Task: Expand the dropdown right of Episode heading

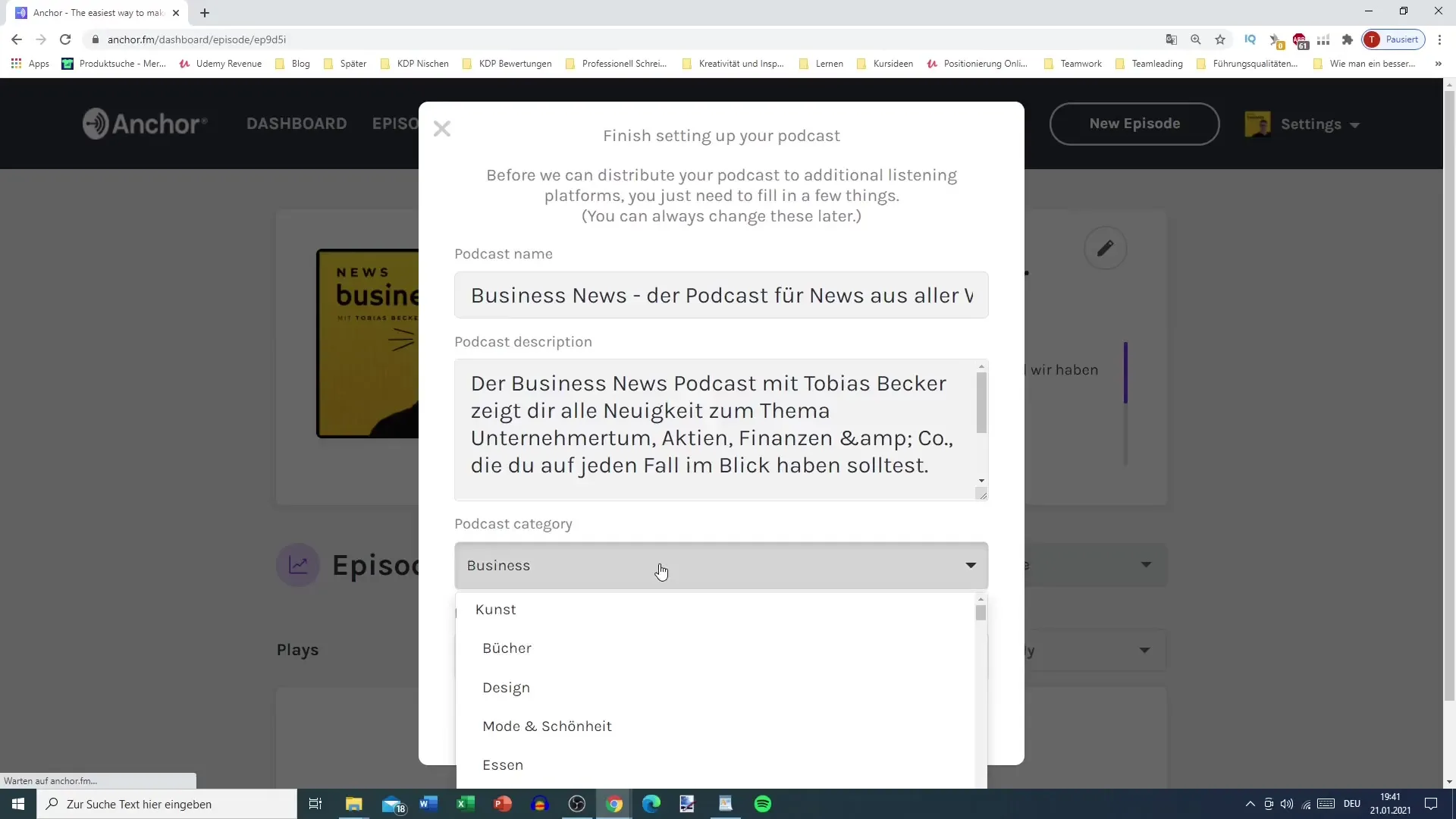Action: click(1096, 565)
